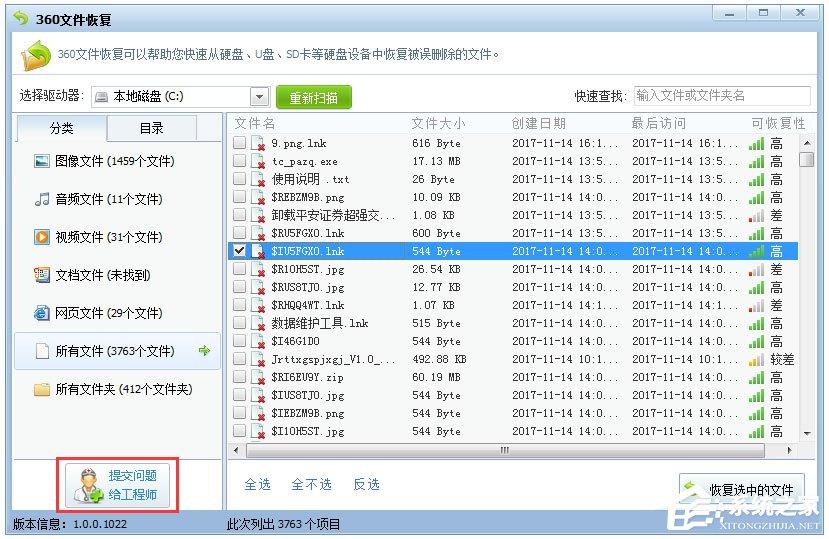Image resolution: width=829 pixels, height=539 pixels.
Task: Click the 快速查找 search input field
Action: (722, 96)
